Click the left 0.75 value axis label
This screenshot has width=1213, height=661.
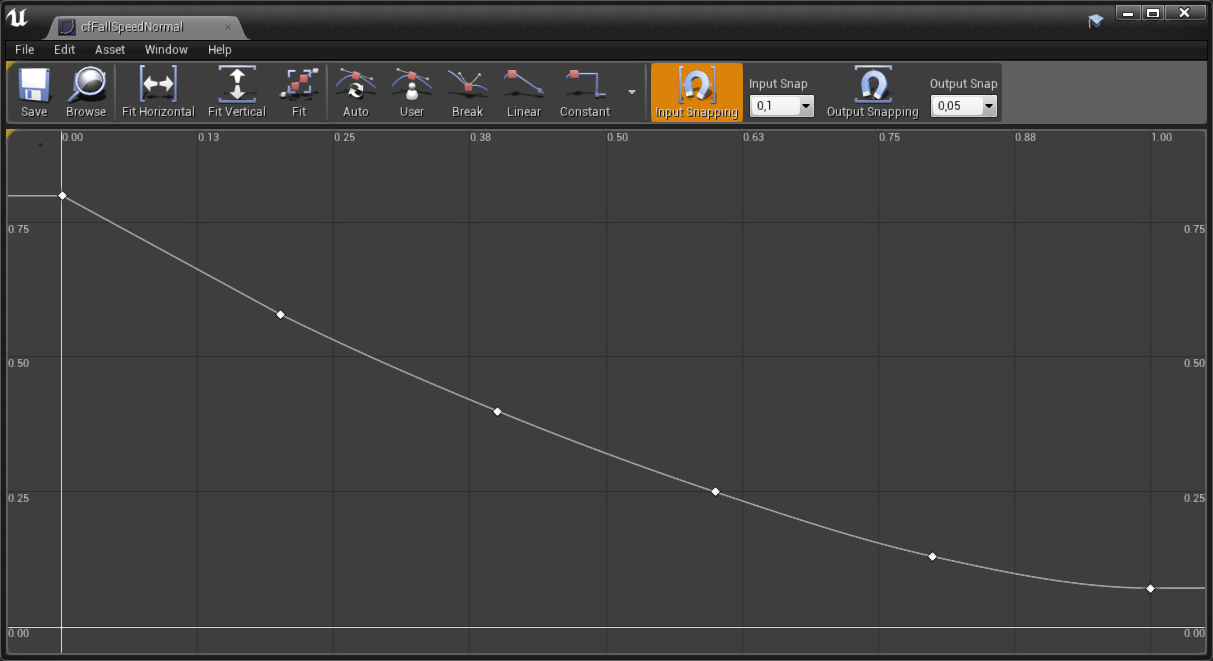tap(18, 229)
